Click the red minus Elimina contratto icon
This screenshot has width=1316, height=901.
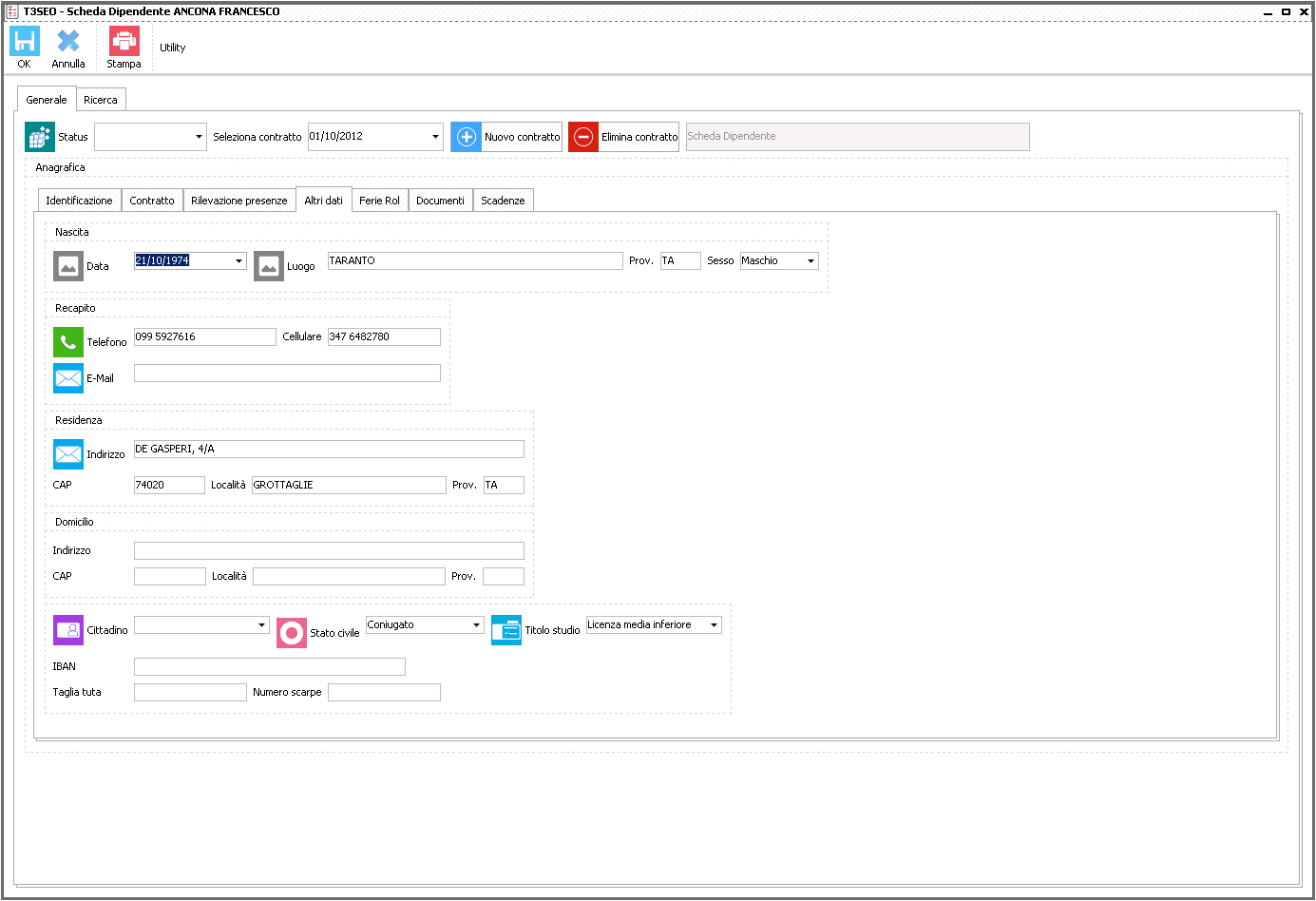(x=583, y=137)
